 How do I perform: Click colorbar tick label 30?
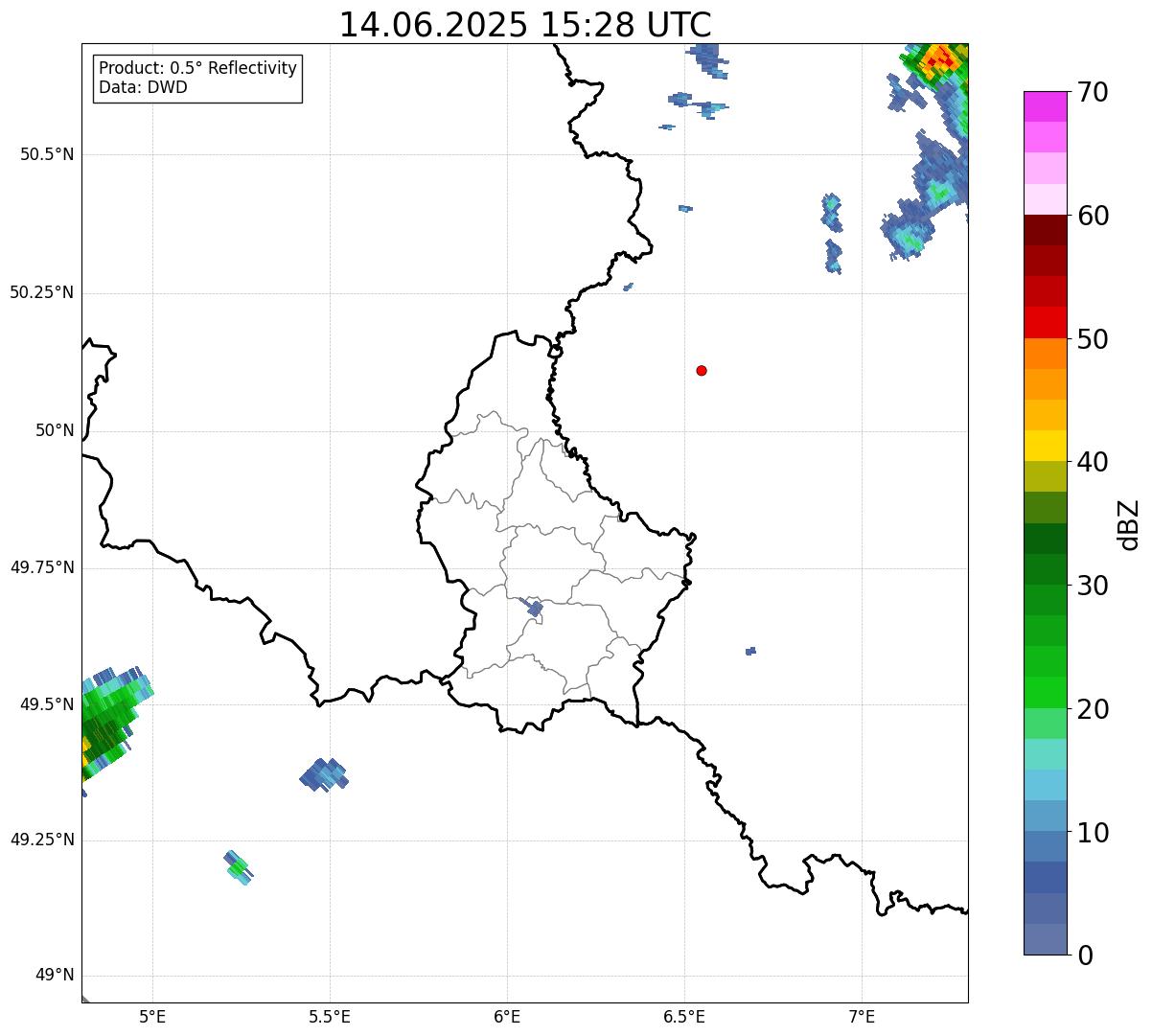tap(1093, 586)
